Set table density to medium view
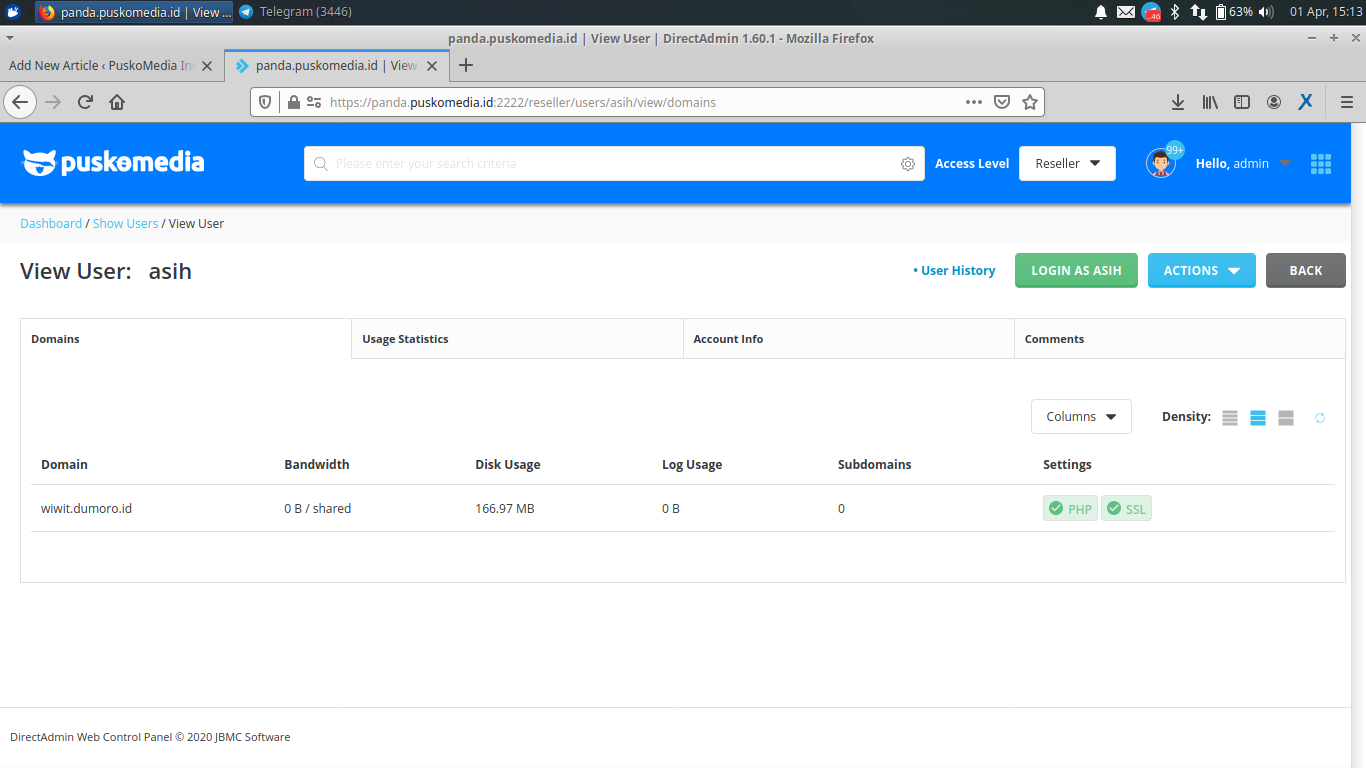Image resolution: width=1366 pixels, height=768 pixels. pos(1257,417)
